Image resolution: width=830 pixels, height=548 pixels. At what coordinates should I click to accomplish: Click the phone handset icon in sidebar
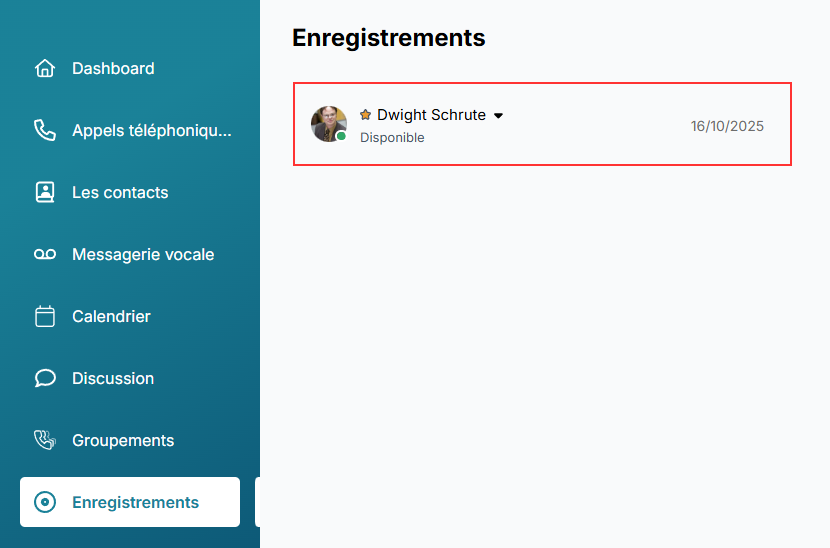coord(45,131)
